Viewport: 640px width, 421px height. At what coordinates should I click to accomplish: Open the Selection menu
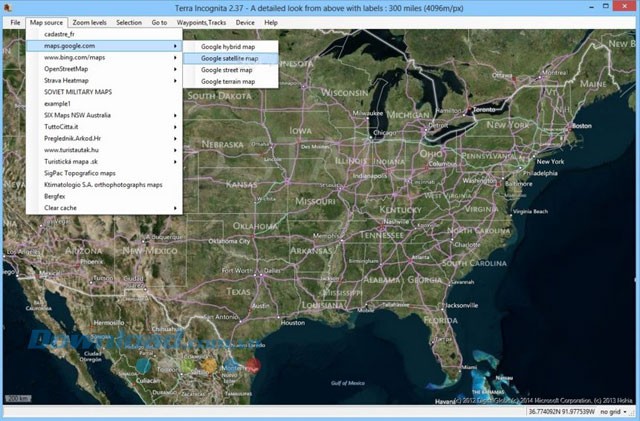coord(129,21)
